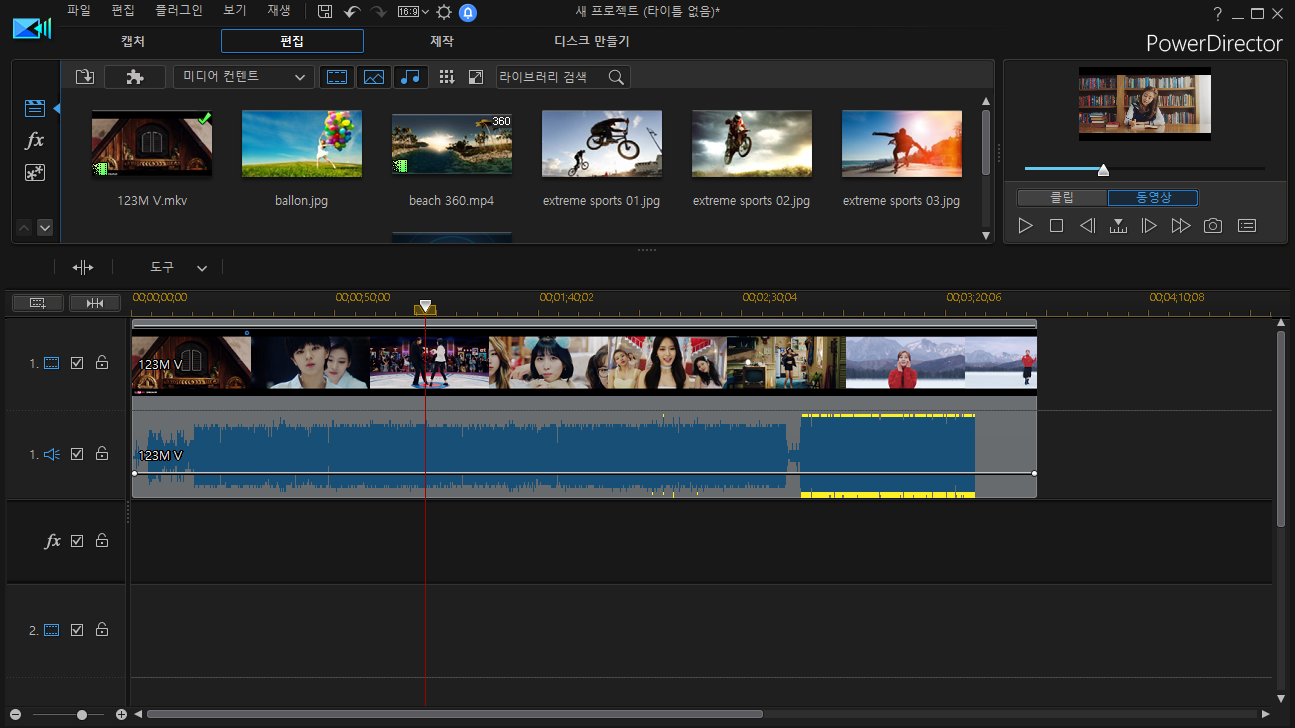
Task: Click the fast forward button
Action: (1181, 226)
